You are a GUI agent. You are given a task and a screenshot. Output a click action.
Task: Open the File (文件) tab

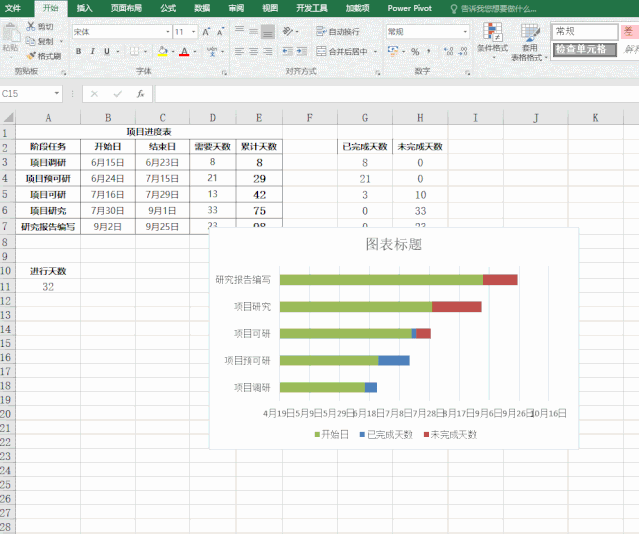pos(13,8)
